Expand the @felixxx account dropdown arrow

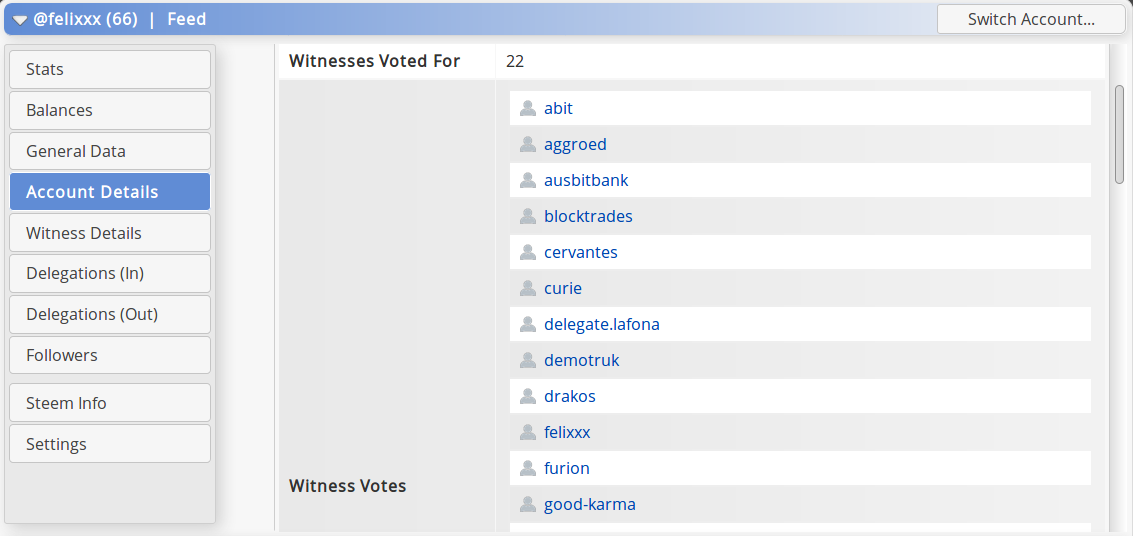[20, 20]
